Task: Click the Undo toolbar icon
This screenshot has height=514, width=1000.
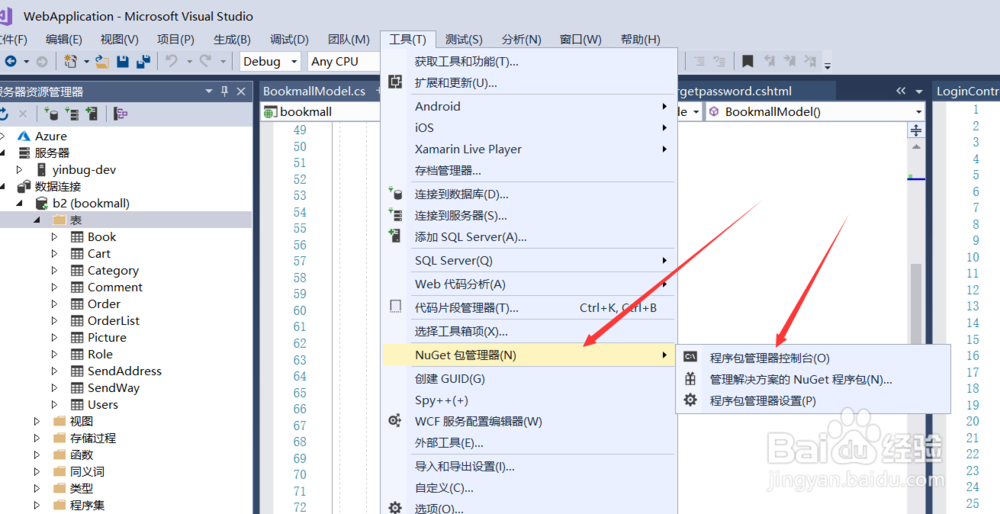Action: (172, 61)
